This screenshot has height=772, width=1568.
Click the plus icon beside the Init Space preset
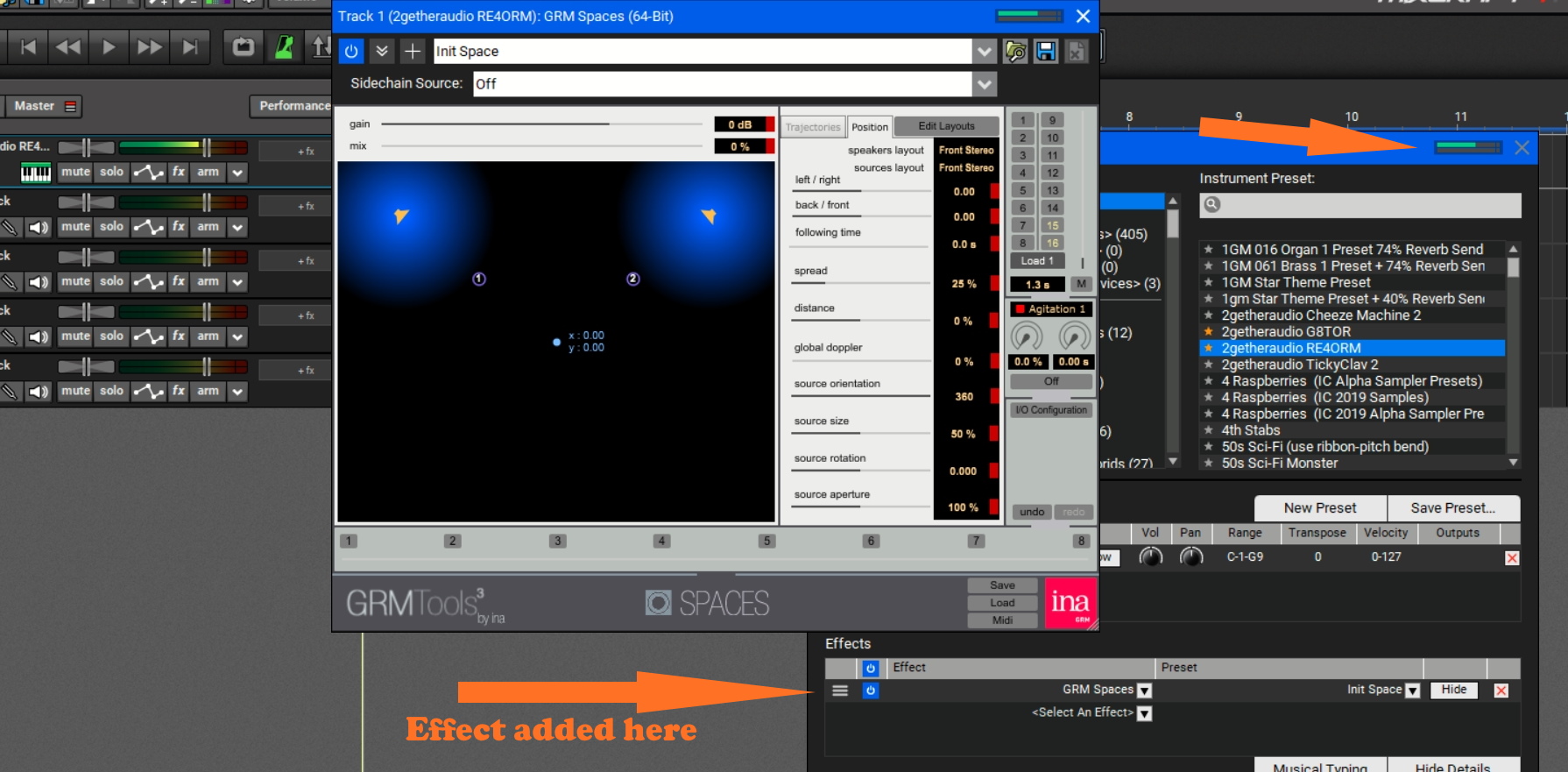point(412,51)
